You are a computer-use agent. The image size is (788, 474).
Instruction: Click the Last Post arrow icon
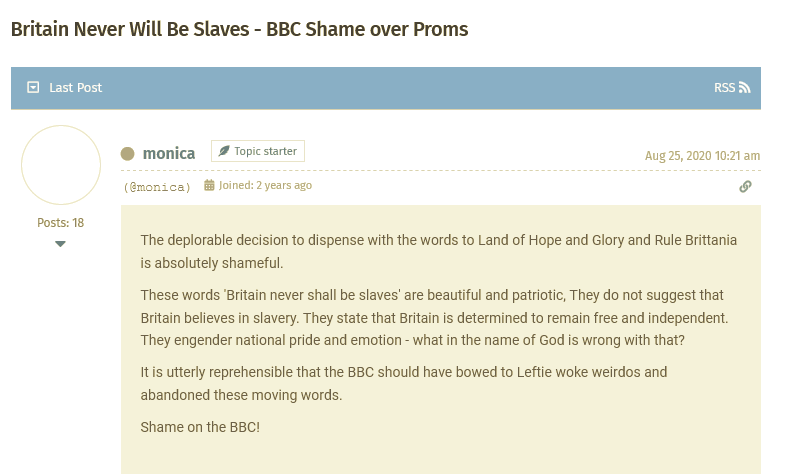coord(33,88)
